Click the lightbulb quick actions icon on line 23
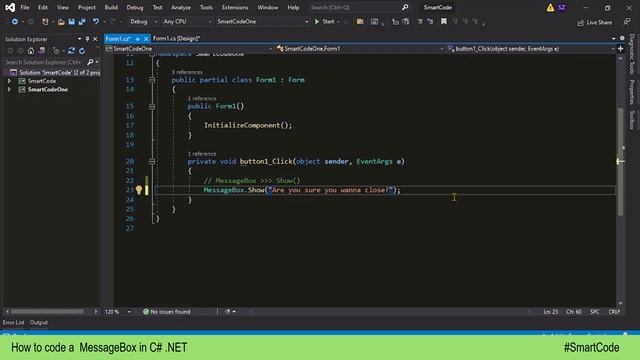 coord(139,190)
